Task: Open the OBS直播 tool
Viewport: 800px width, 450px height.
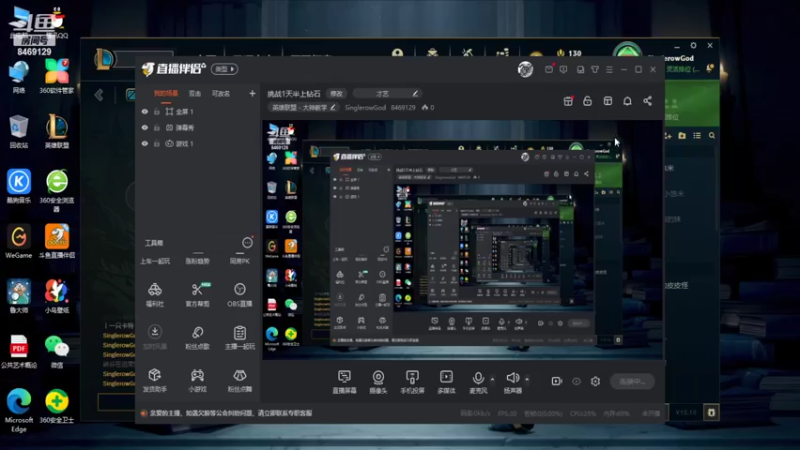Action: click(x=240, y=294)
